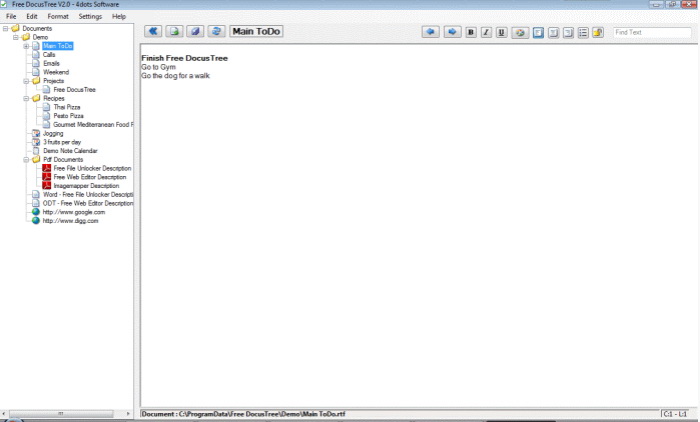This screenshot has height=422, width=700.
Task: Click the left arrow navigation button
Action: [x=430, y=32]
